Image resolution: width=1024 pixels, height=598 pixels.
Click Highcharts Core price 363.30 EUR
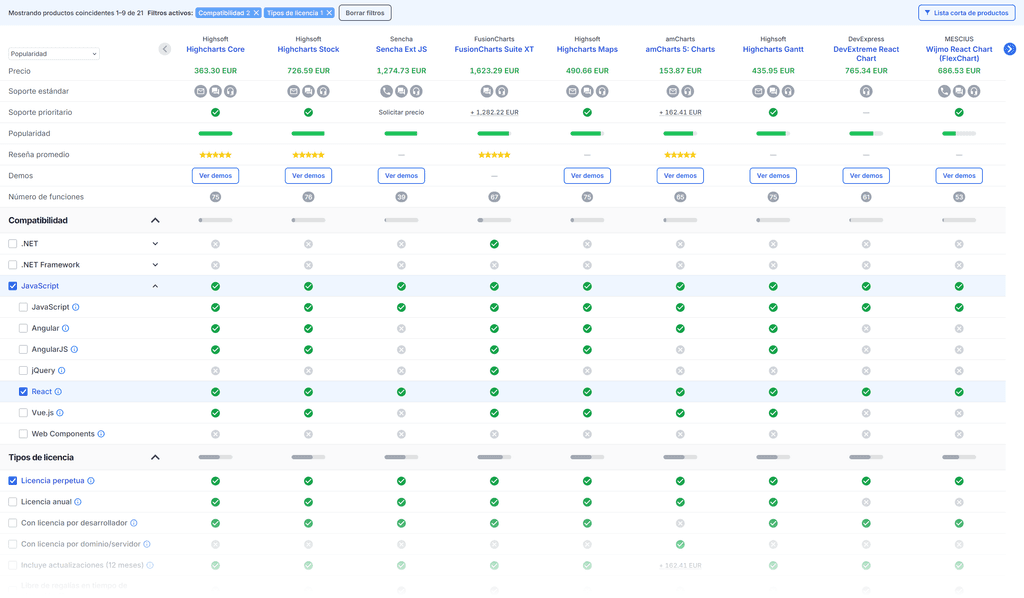tap(216, 71)
